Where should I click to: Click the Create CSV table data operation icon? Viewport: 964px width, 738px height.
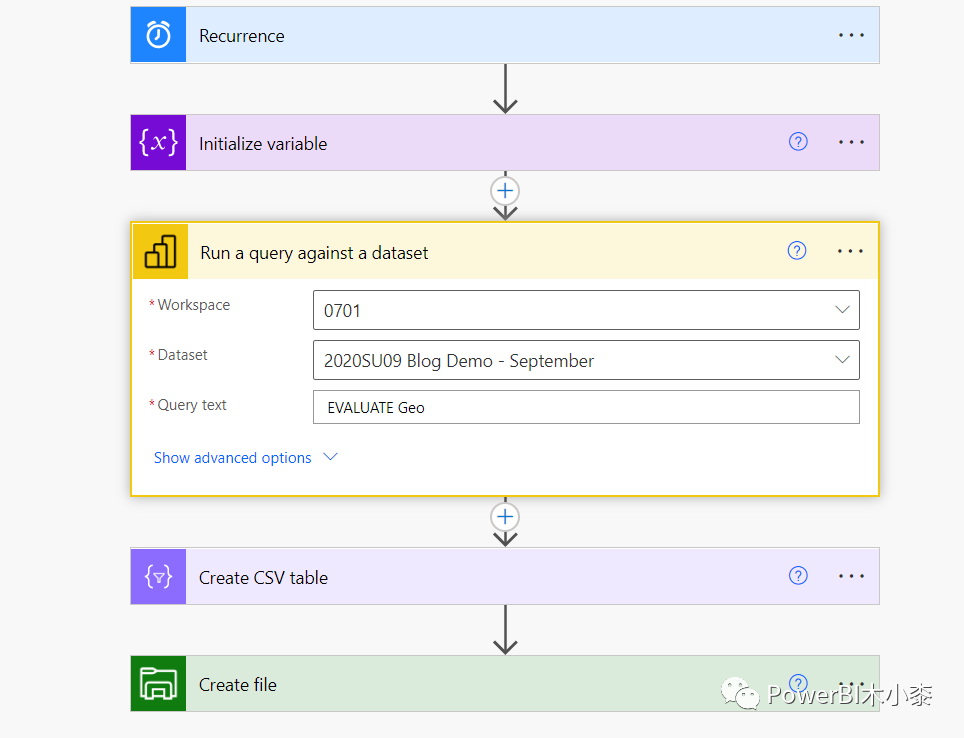coord(158,576)
